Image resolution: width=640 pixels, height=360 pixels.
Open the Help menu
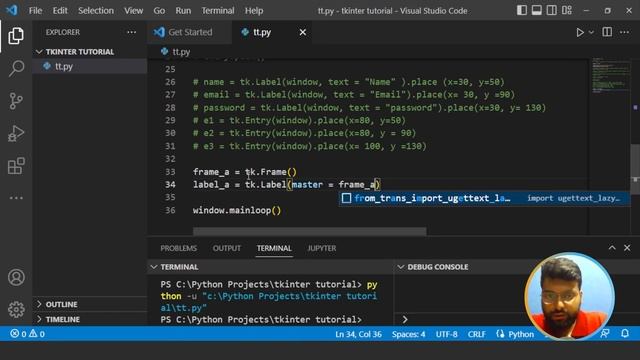coord(254,11)
